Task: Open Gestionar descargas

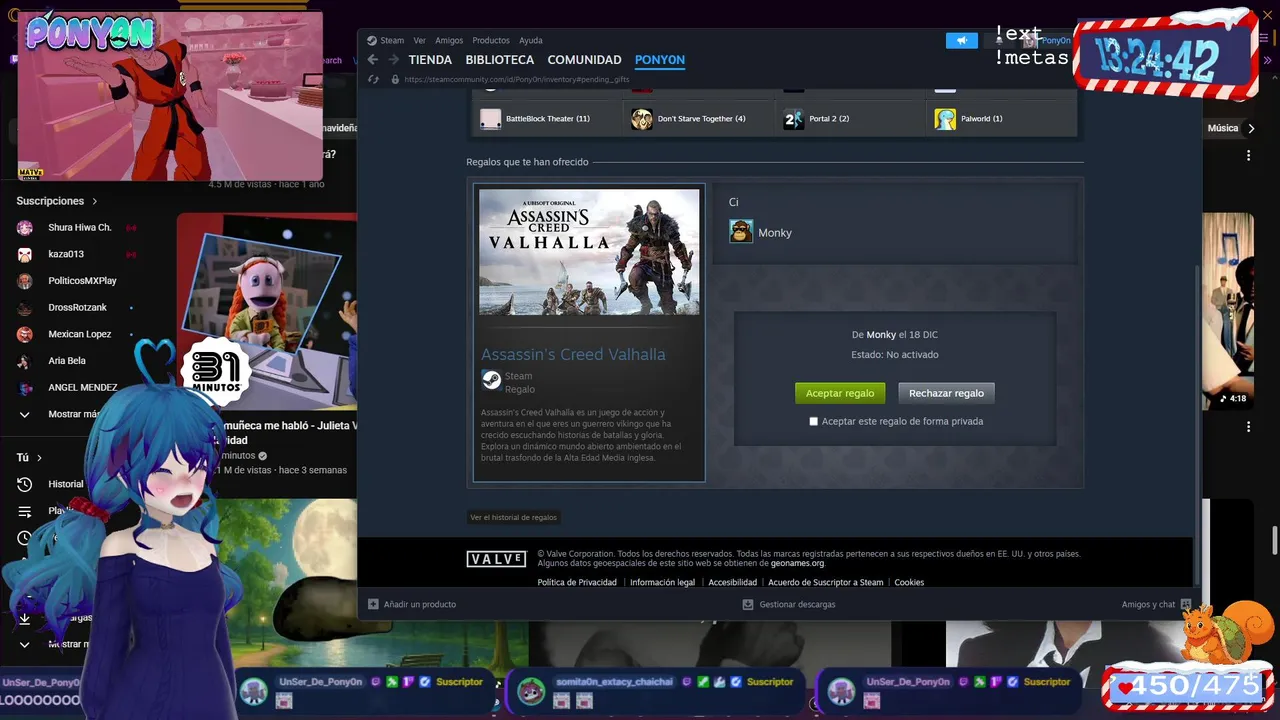Action: 789,604
